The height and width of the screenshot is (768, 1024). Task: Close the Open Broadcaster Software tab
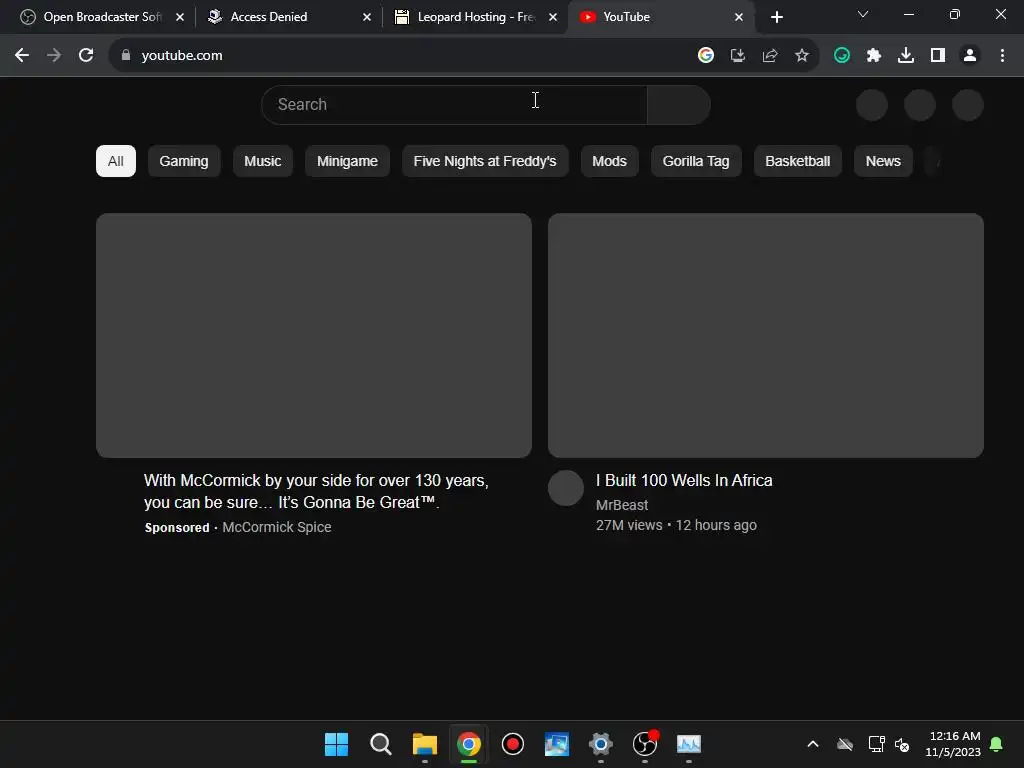click(180, 17)
